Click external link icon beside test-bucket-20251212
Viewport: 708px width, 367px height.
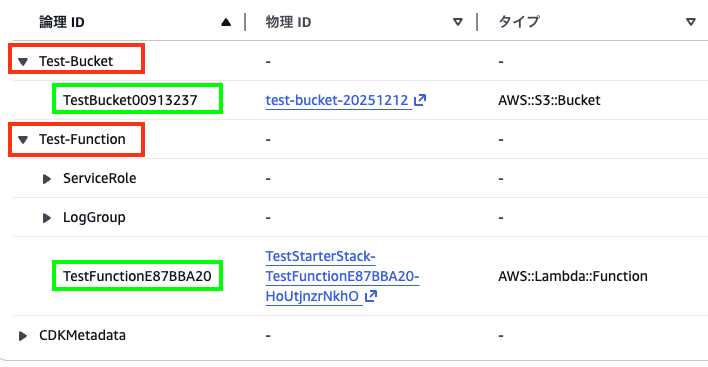(420, 100)
